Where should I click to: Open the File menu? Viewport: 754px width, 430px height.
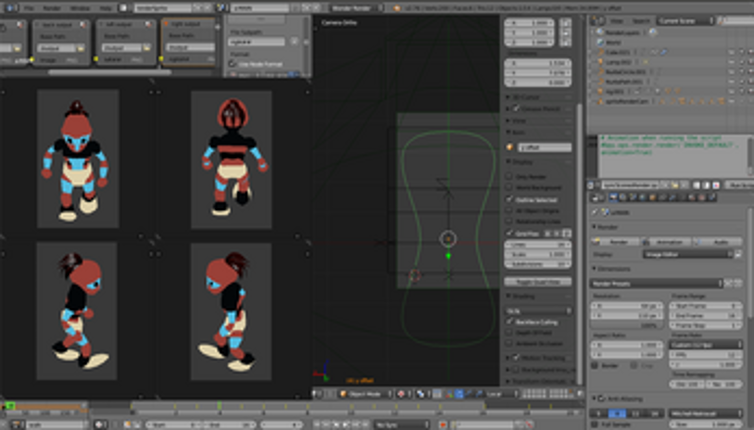pyautogui.click(x=29, y=8)
